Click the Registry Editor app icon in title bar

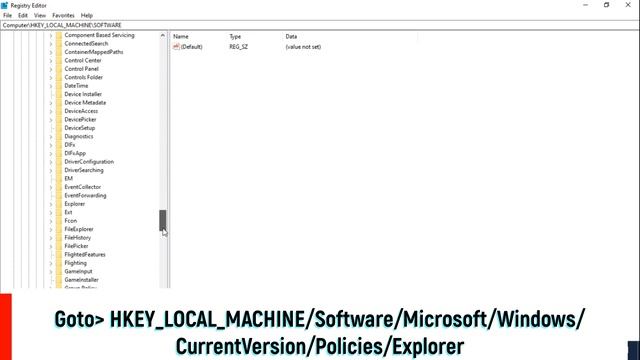4,5
